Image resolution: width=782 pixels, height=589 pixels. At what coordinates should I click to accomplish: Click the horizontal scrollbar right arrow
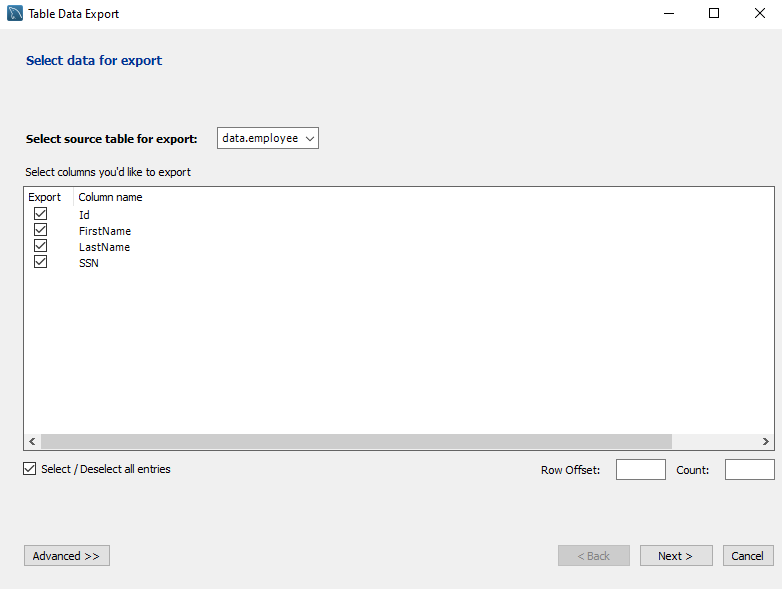[x=766, y=441]
